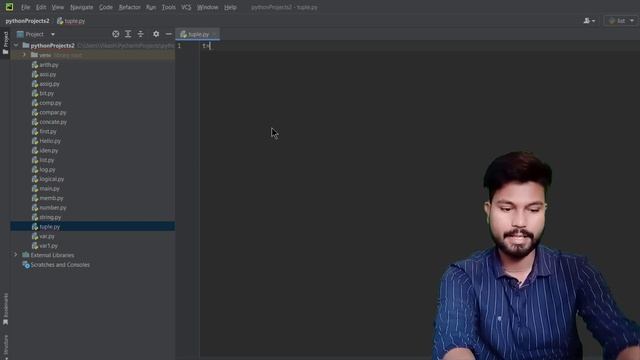Click the Collapse All icon in Project panel
Viewport: 640px width, 360px height.
pyautogui.click(x=140, y=34)
